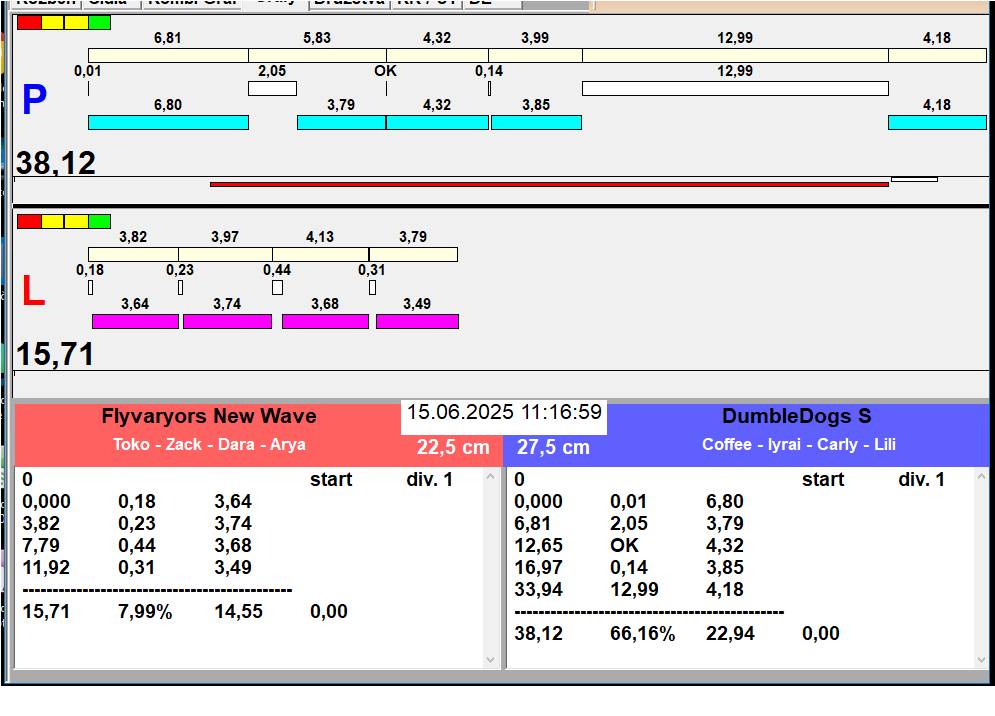Click the DumbleDogs S team header
This screenshot has height=716, width=995.
tap(797, 416)
